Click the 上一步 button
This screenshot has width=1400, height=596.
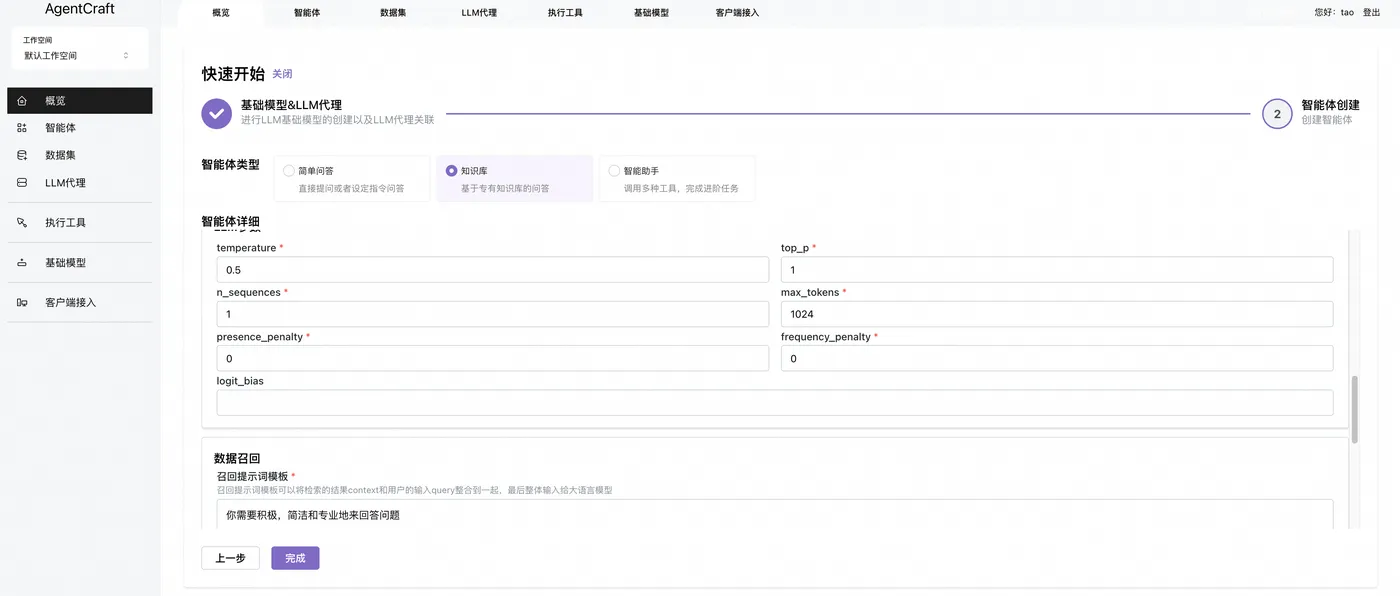click(x=230, y=558)
